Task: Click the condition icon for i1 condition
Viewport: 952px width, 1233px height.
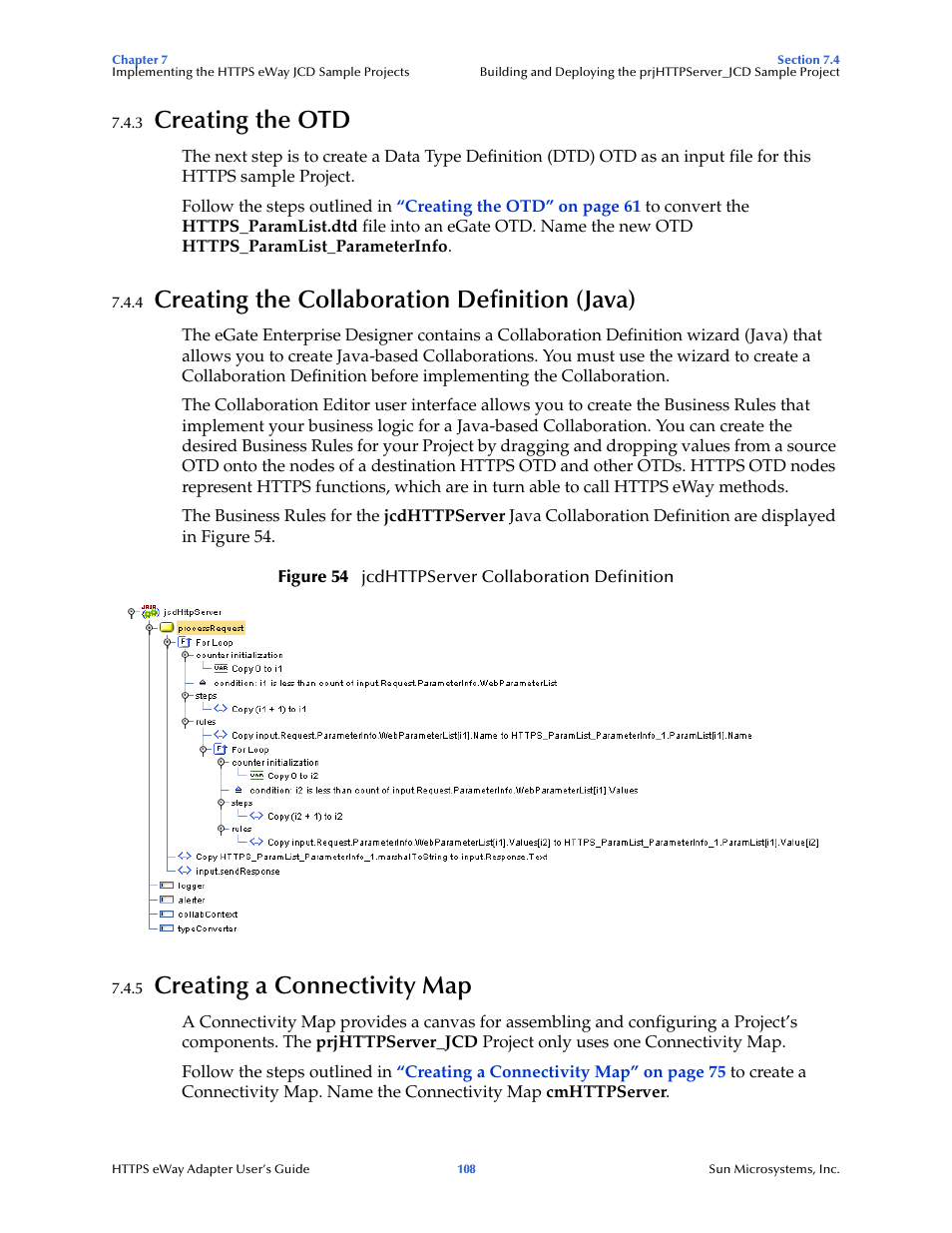Action: [203, 683]
